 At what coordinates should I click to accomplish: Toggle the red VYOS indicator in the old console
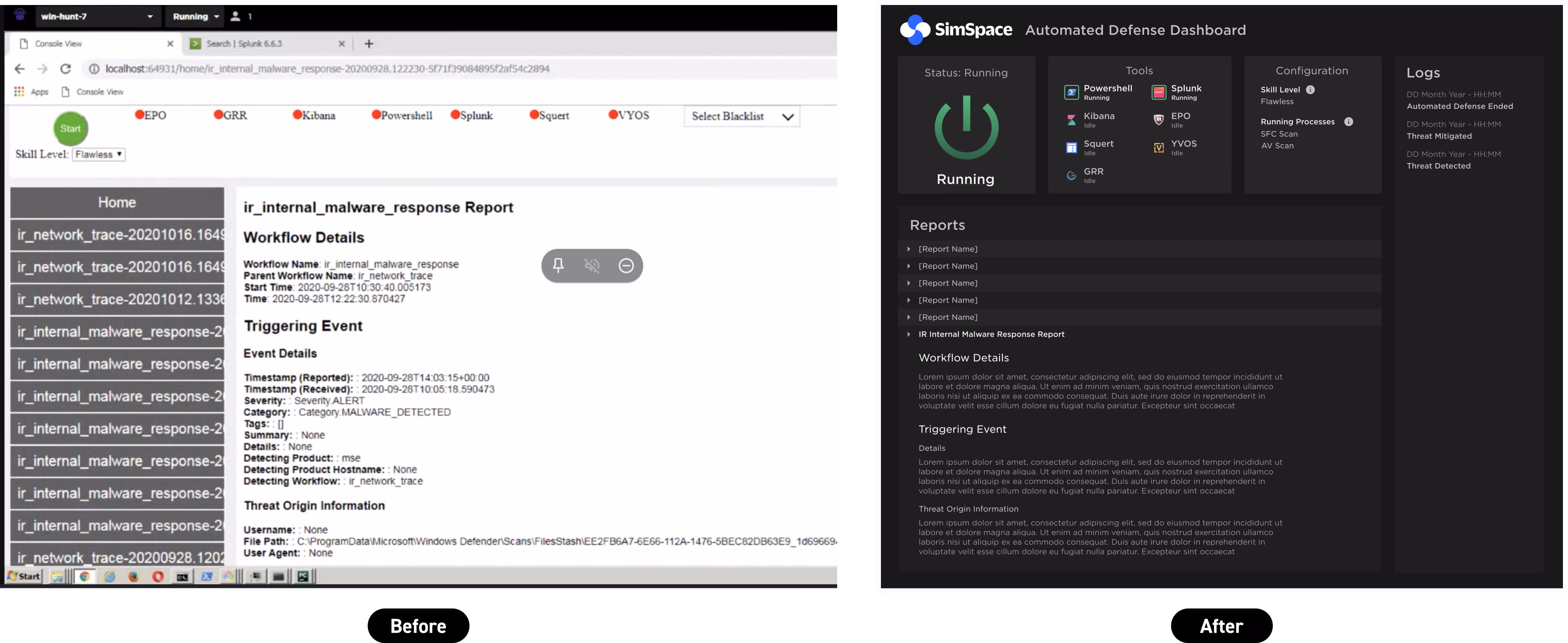[x=614, y=114]
